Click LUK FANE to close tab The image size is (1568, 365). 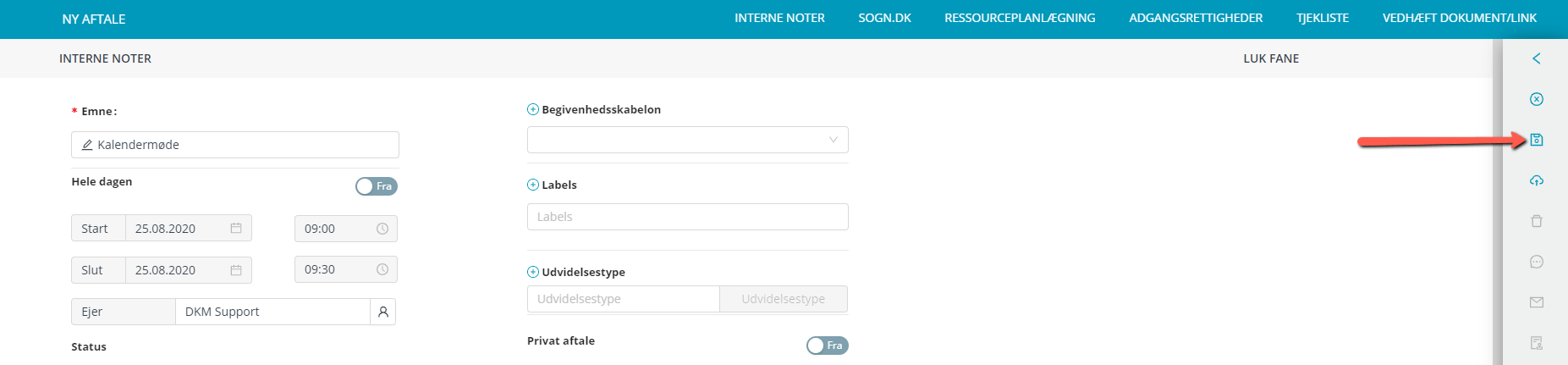point(1271,58)
